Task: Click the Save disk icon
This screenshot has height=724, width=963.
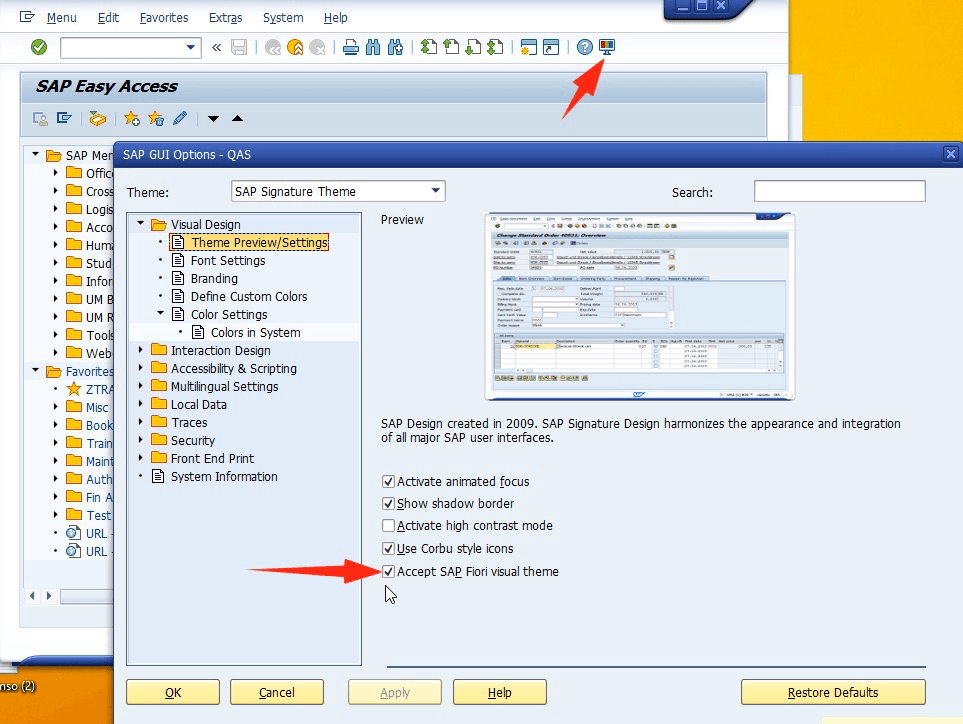Action: coord(239,47)
